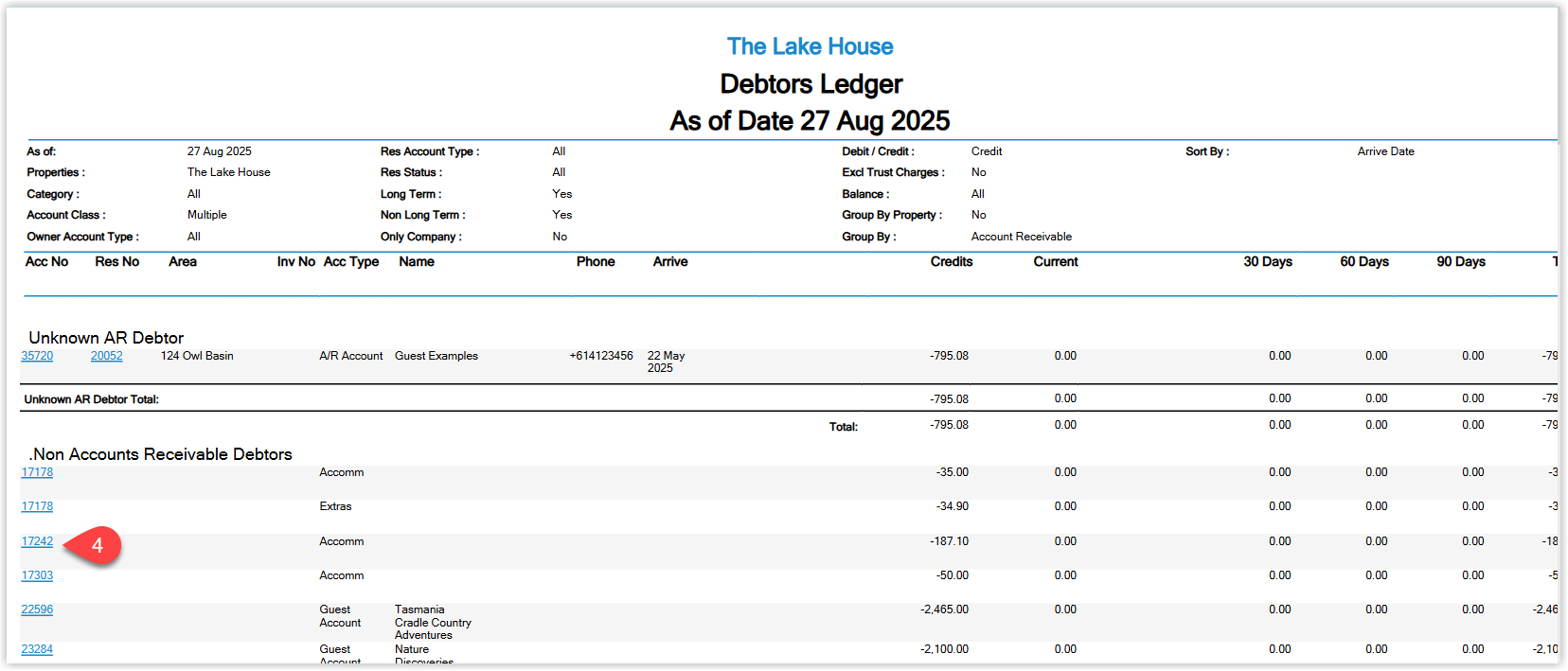1568x671 pixels.
Task: Click the Phone column header
Action: (596, 262)
